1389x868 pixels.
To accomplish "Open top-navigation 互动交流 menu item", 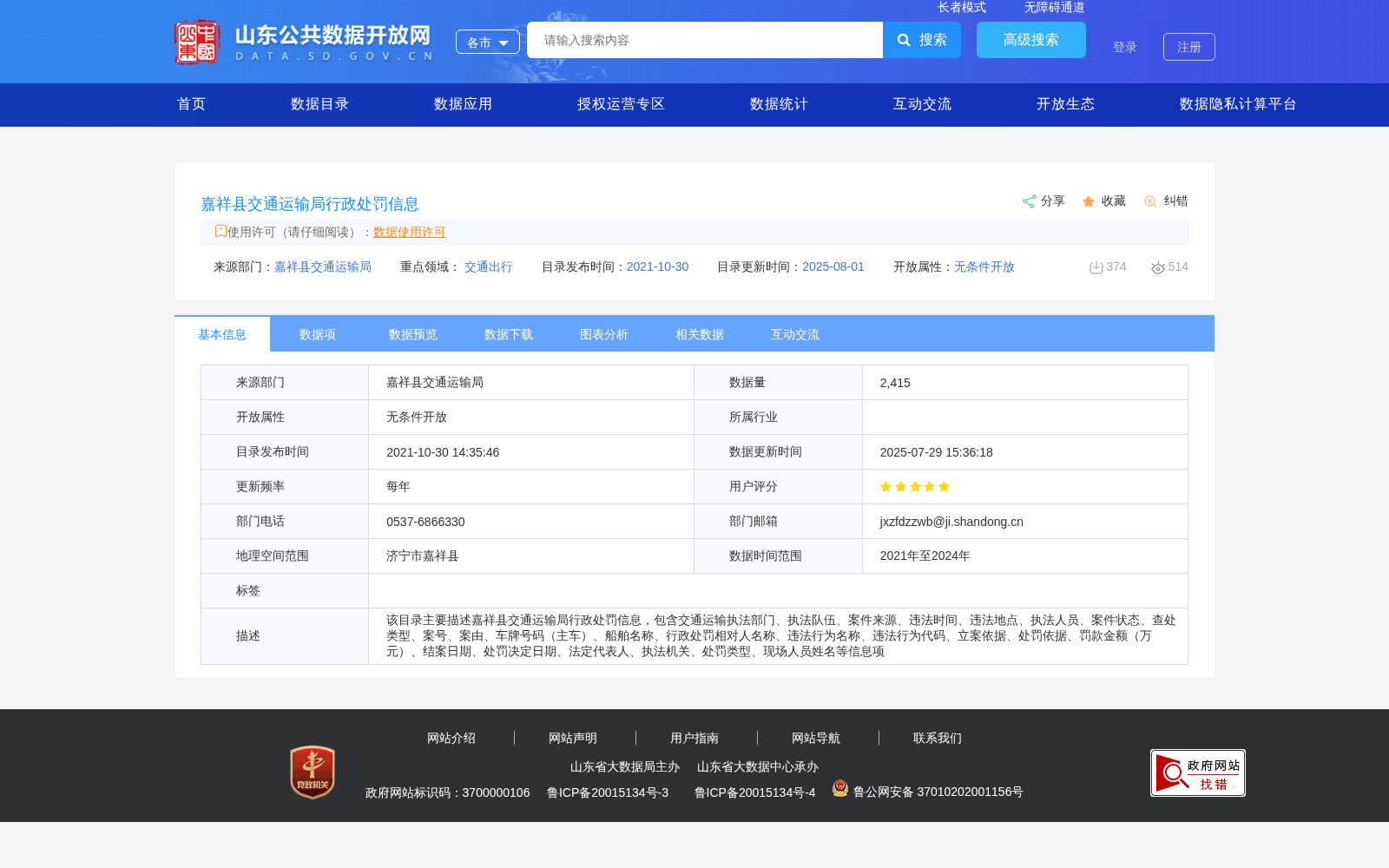I will (x=922, y=104).
